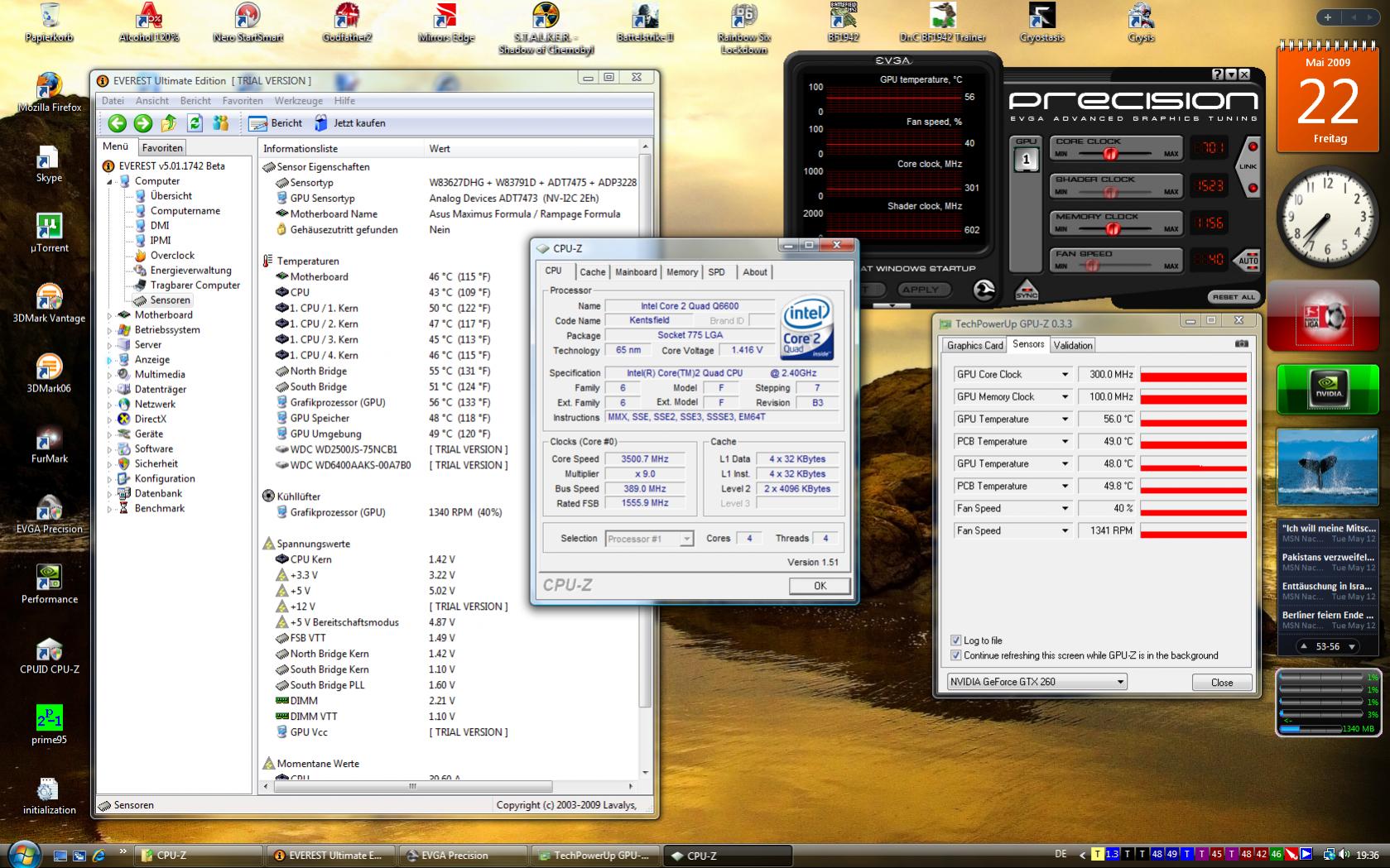Toggle Continue refreshing in background checkbox
This screenshot has width=1390, height=868.
tap(956, 655)
